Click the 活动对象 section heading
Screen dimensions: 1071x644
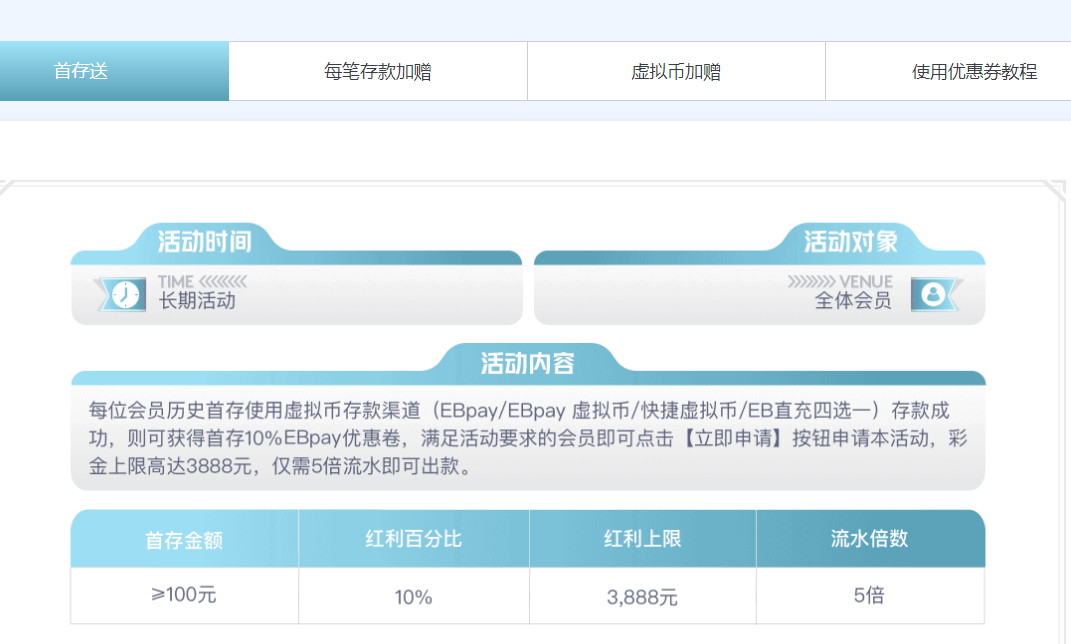tap(851, 241)
